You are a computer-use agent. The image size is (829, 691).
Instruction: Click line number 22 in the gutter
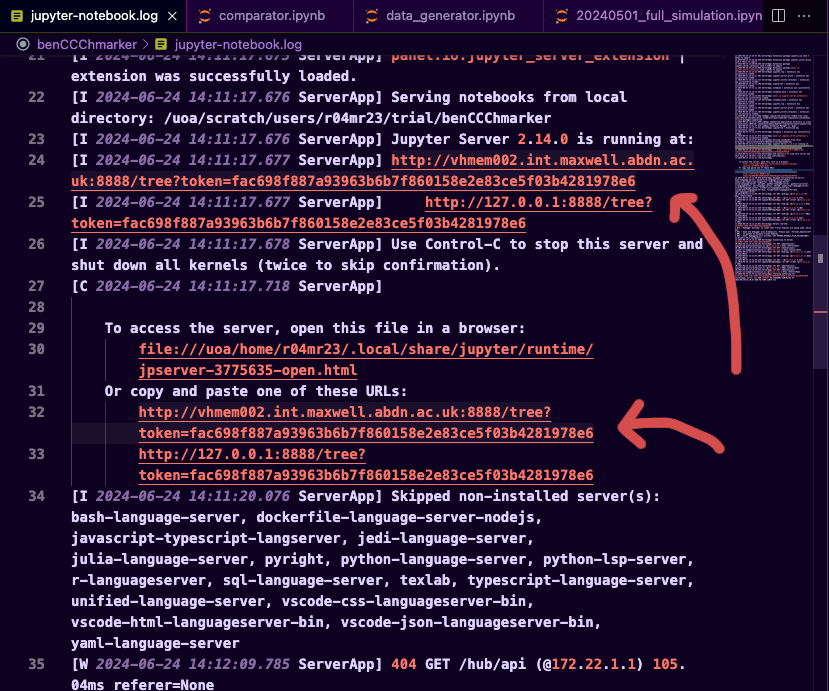pyautogui.click(x=36, y=97)
